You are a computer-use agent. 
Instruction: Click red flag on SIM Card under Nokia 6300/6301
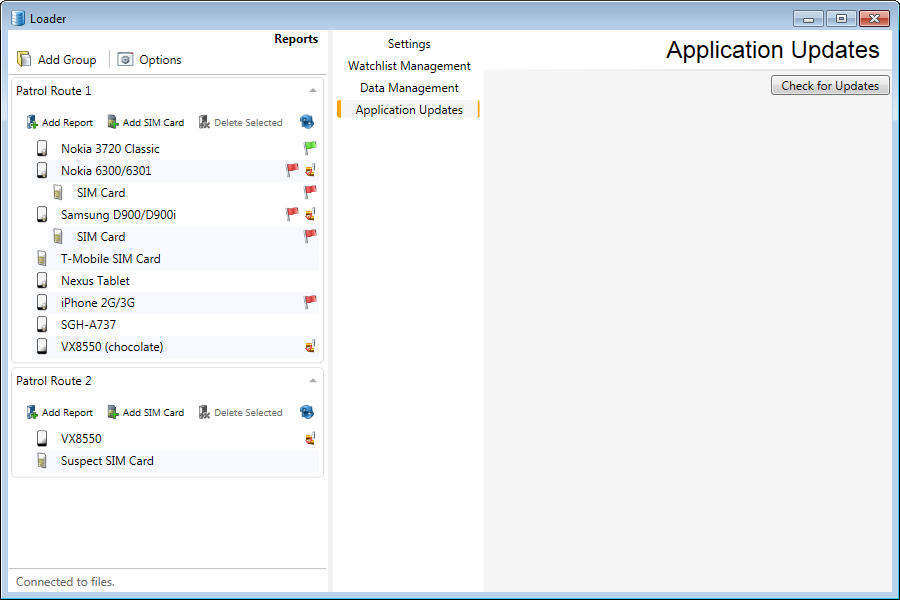tap(310, 192)
